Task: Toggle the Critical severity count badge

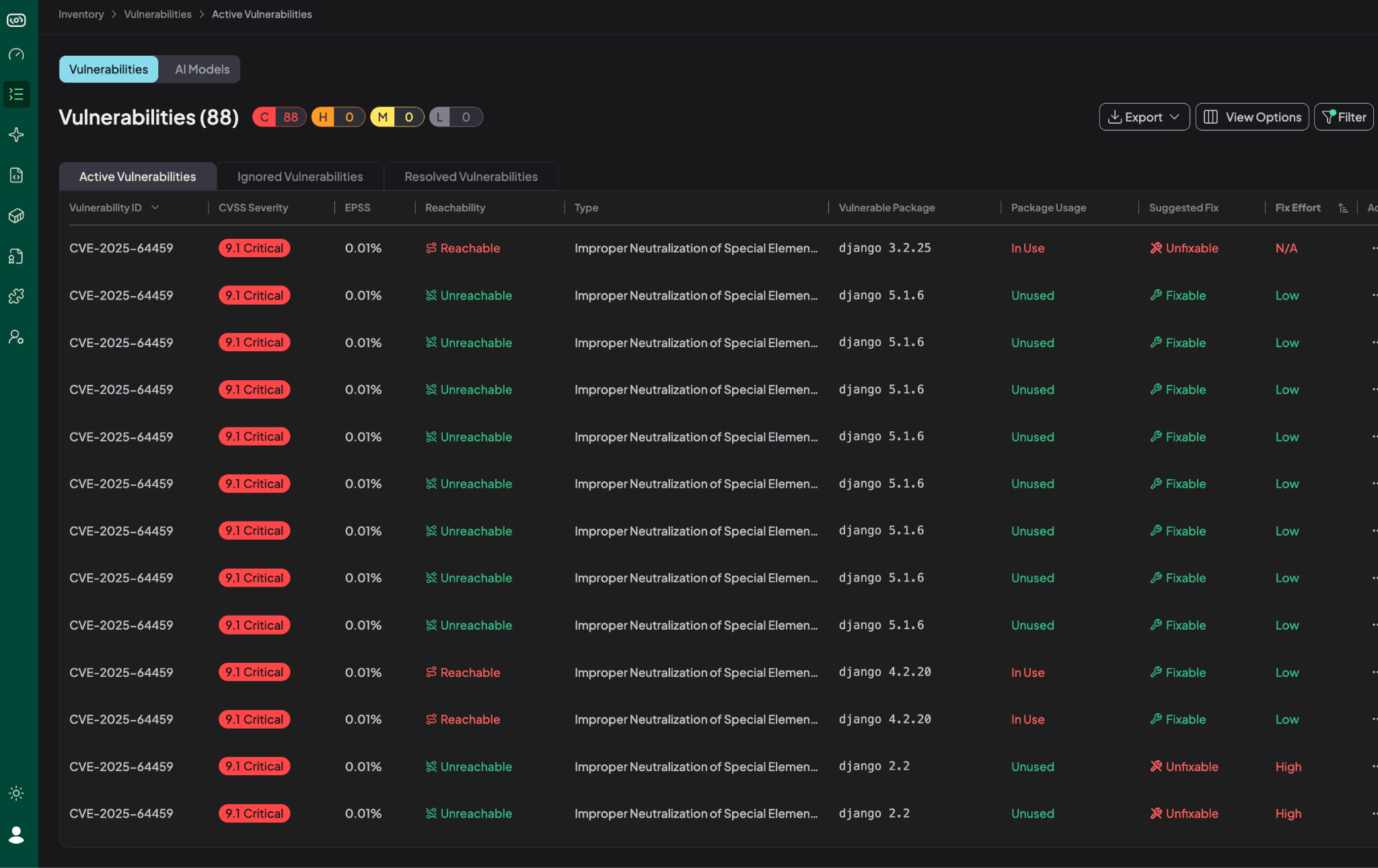Action: click(x=279, y=117)
